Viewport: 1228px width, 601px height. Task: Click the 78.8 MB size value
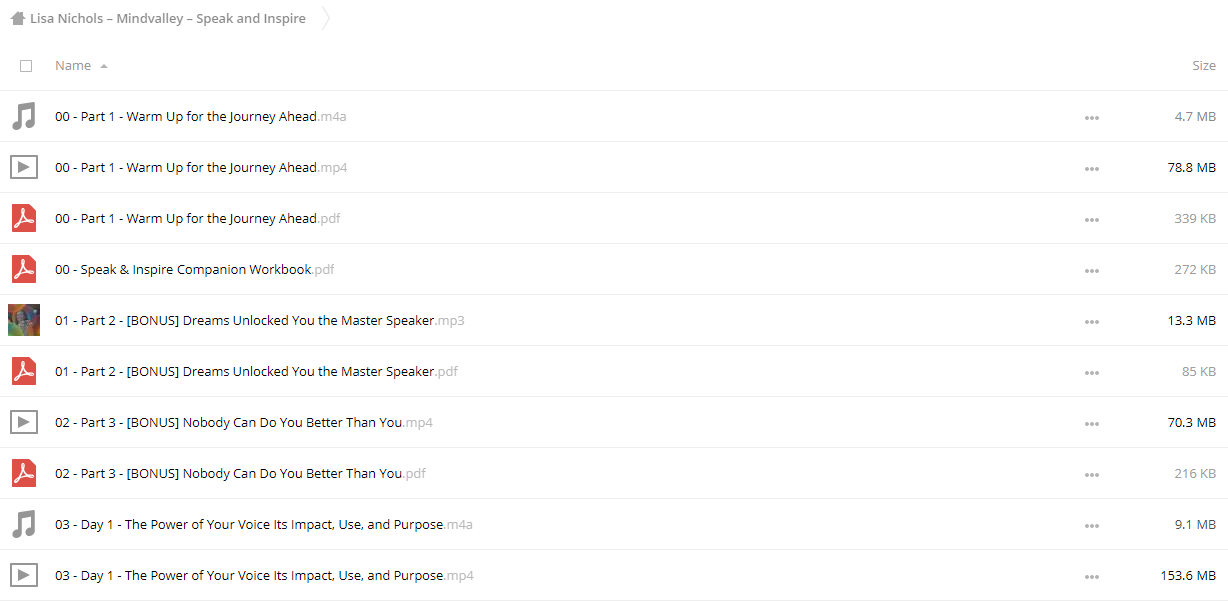(1192, 168)
